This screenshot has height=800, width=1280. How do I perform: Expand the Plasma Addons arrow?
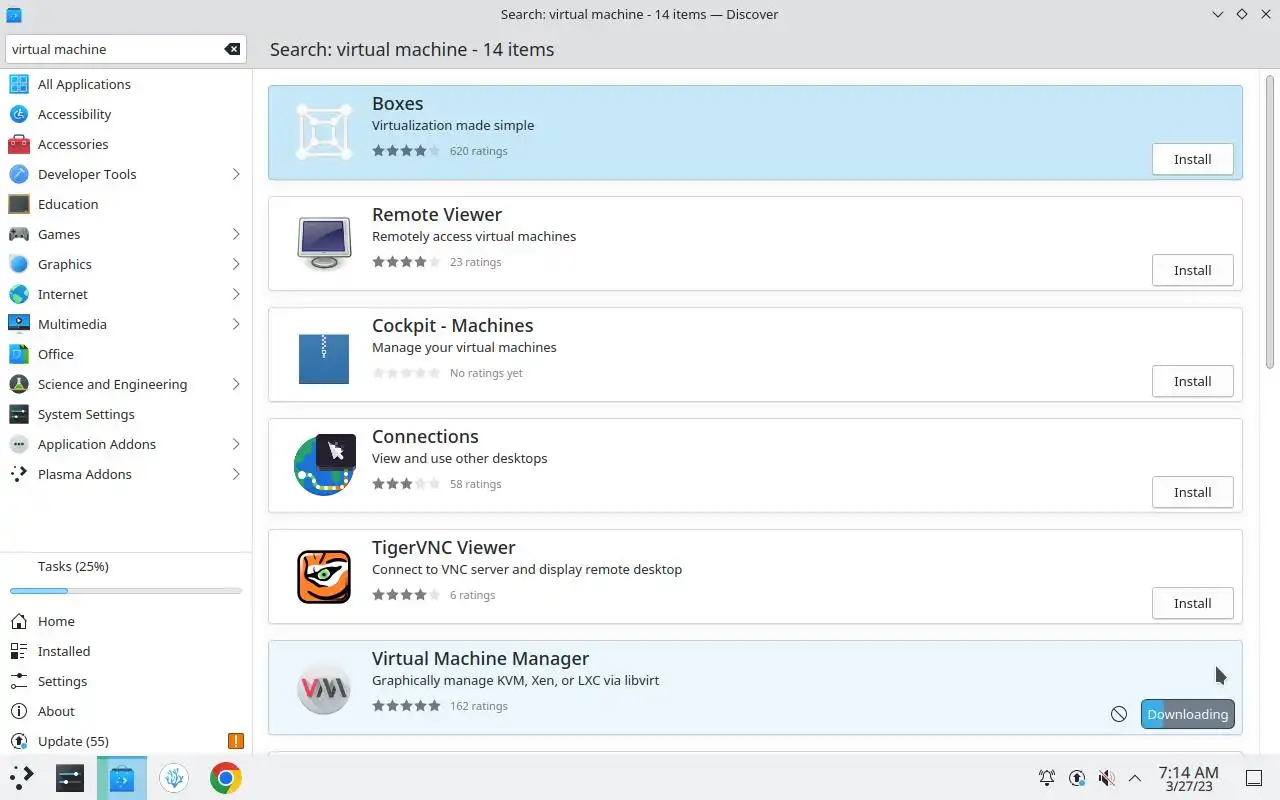236,474
